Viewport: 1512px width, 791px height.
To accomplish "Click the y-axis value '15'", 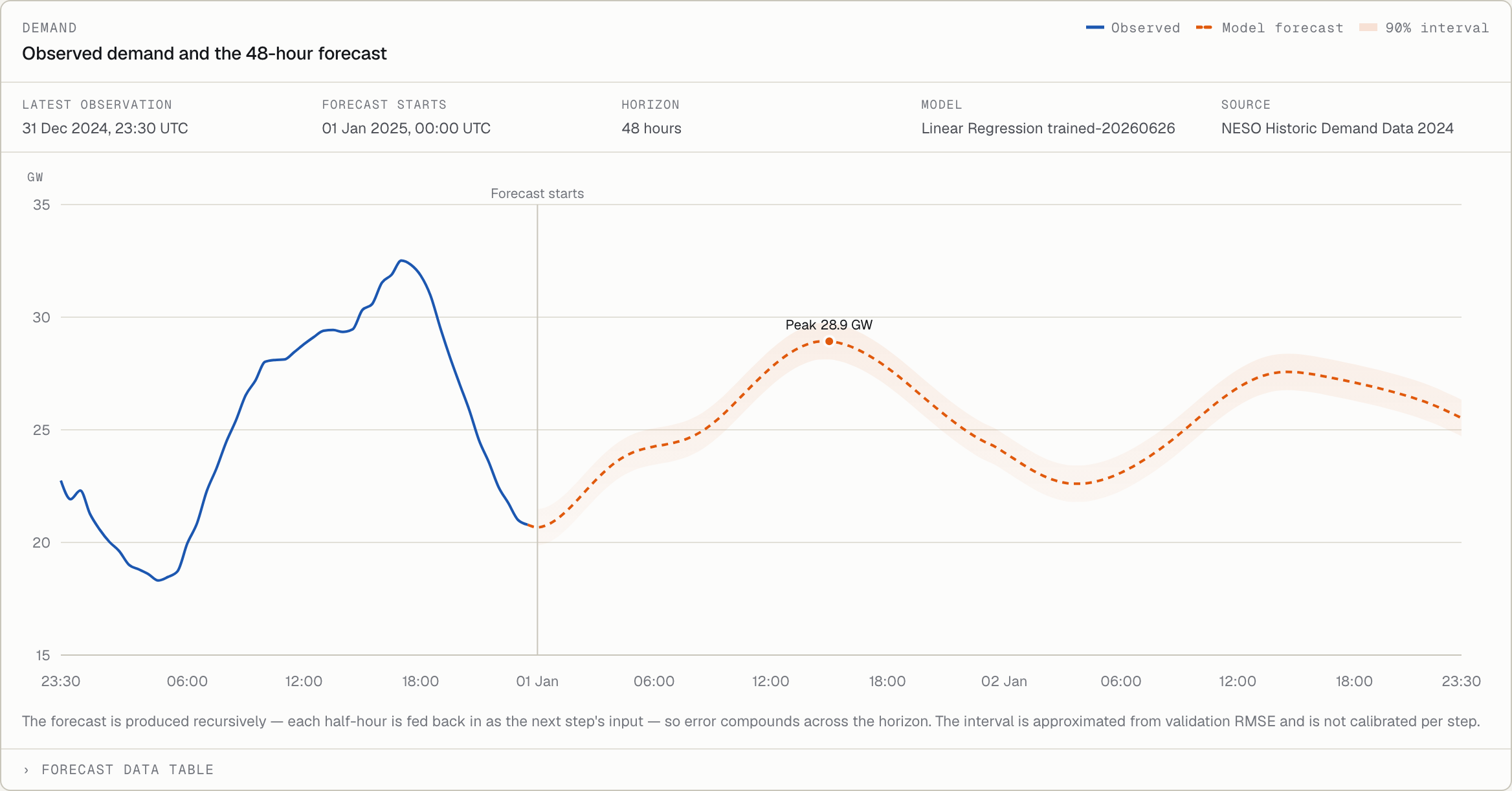I will pyautogui.click(x=43, y=655).
